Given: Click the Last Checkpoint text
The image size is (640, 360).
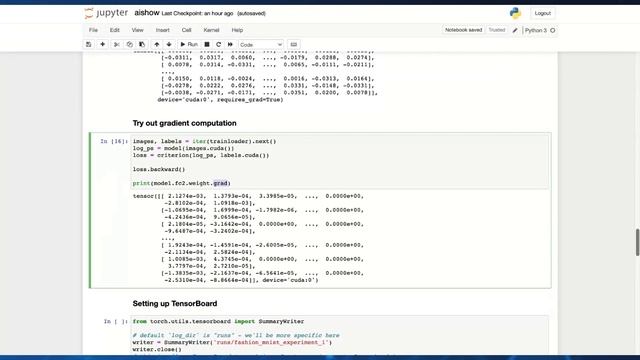Looking at the screenshot, I should [x=197, y=13].
